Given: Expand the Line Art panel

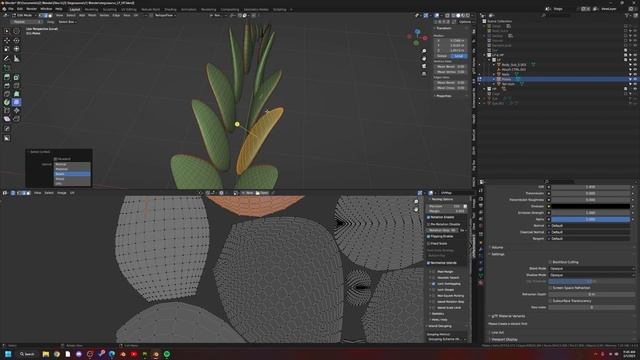Looking at the screenshot, I should 498,333.
